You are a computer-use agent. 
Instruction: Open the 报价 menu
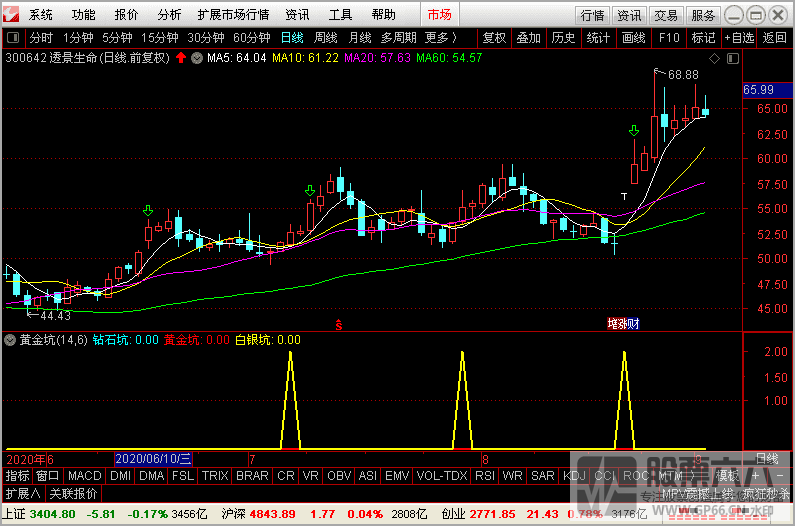point(126,15)
